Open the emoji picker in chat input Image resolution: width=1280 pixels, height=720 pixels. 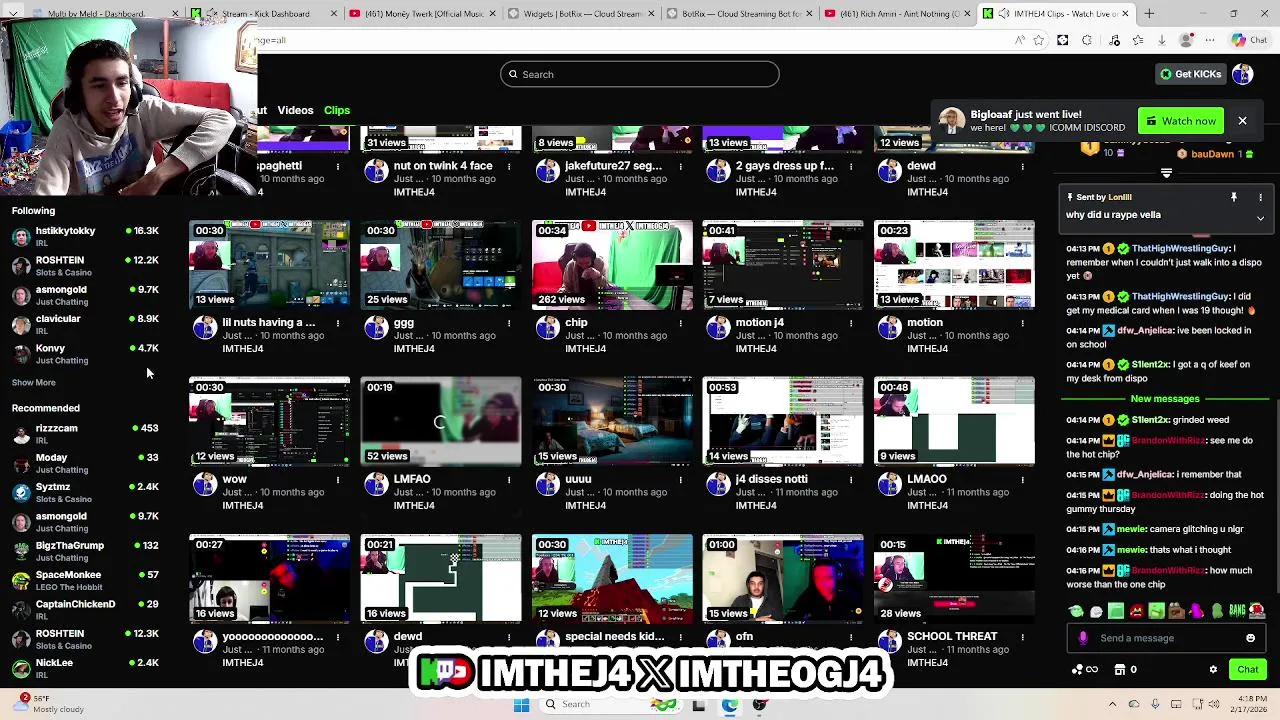pos(1250,638)
